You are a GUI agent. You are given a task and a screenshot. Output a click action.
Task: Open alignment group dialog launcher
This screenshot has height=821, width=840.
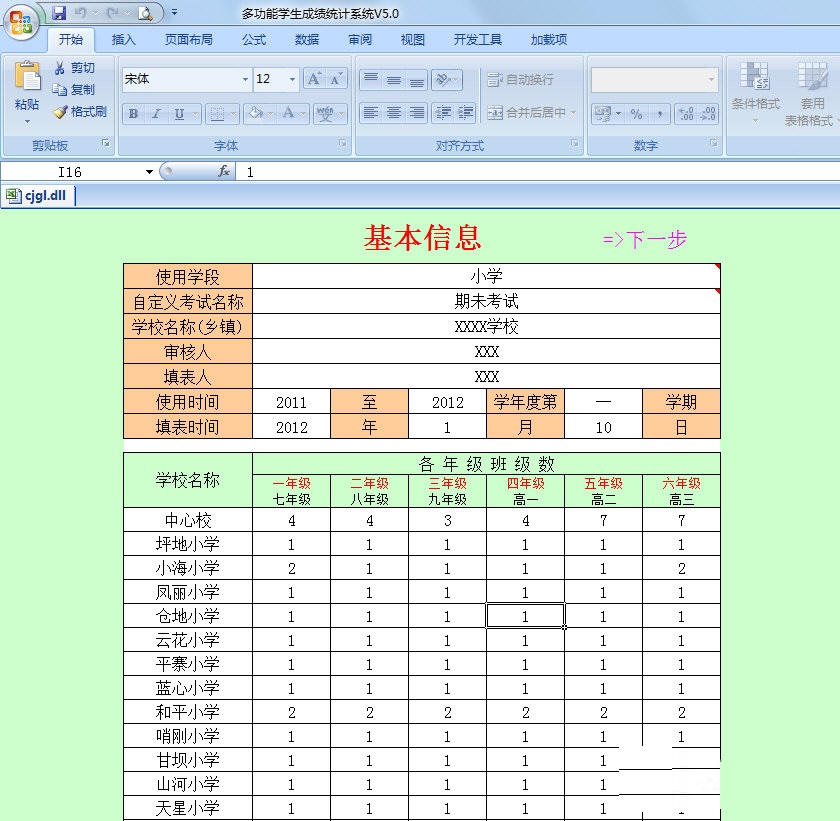(x=575, y=143)
